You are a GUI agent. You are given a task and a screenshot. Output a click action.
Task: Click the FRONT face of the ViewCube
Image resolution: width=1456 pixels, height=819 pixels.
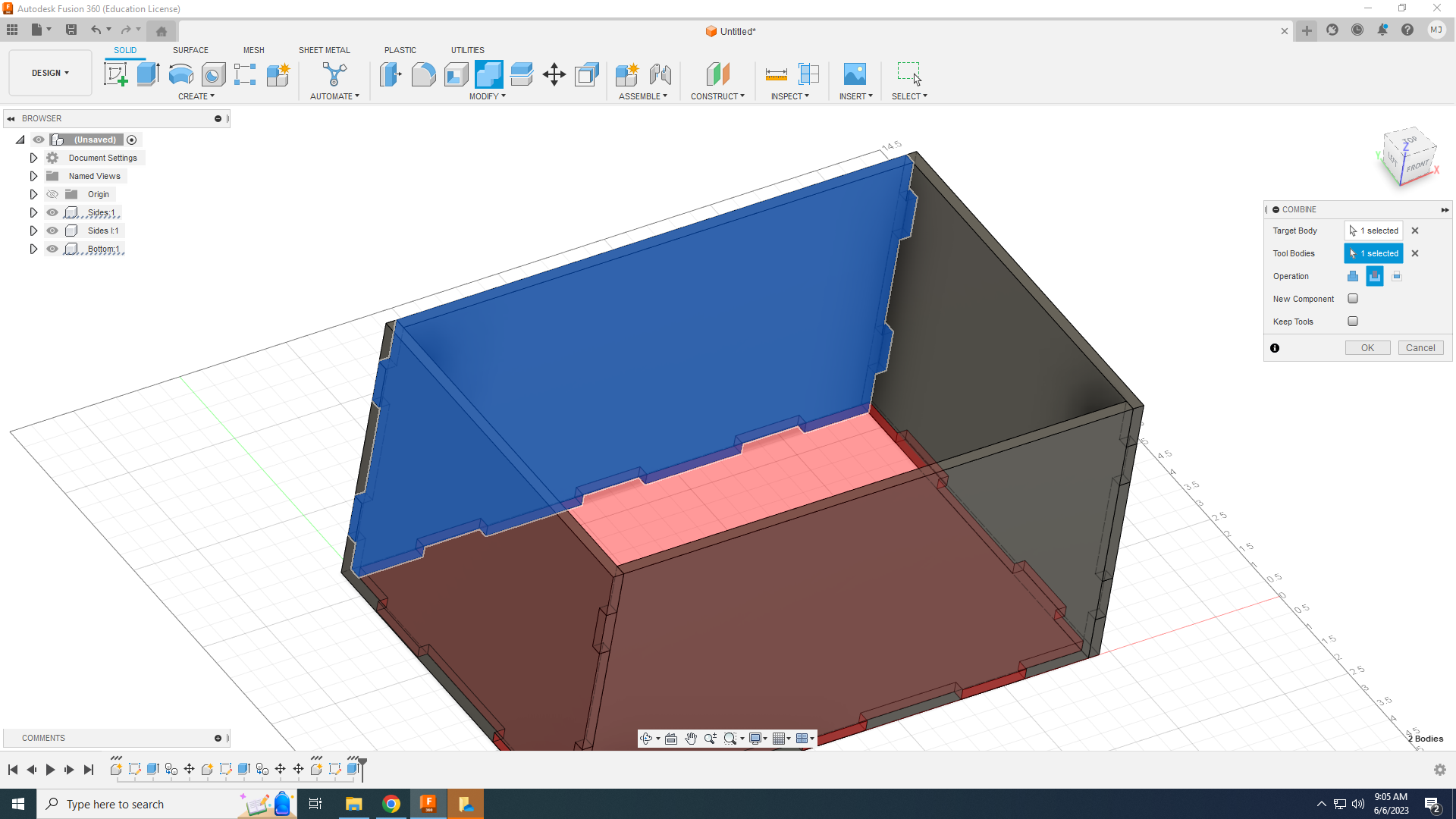coord(1417,166)
